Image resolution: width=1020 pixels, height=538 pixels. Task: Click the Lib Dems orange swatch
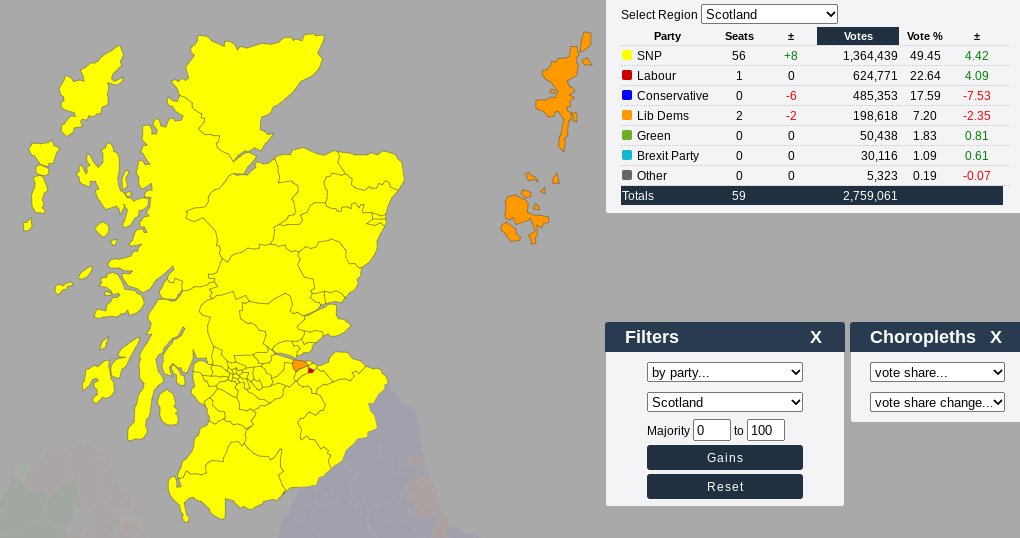(x=627, y=116)
